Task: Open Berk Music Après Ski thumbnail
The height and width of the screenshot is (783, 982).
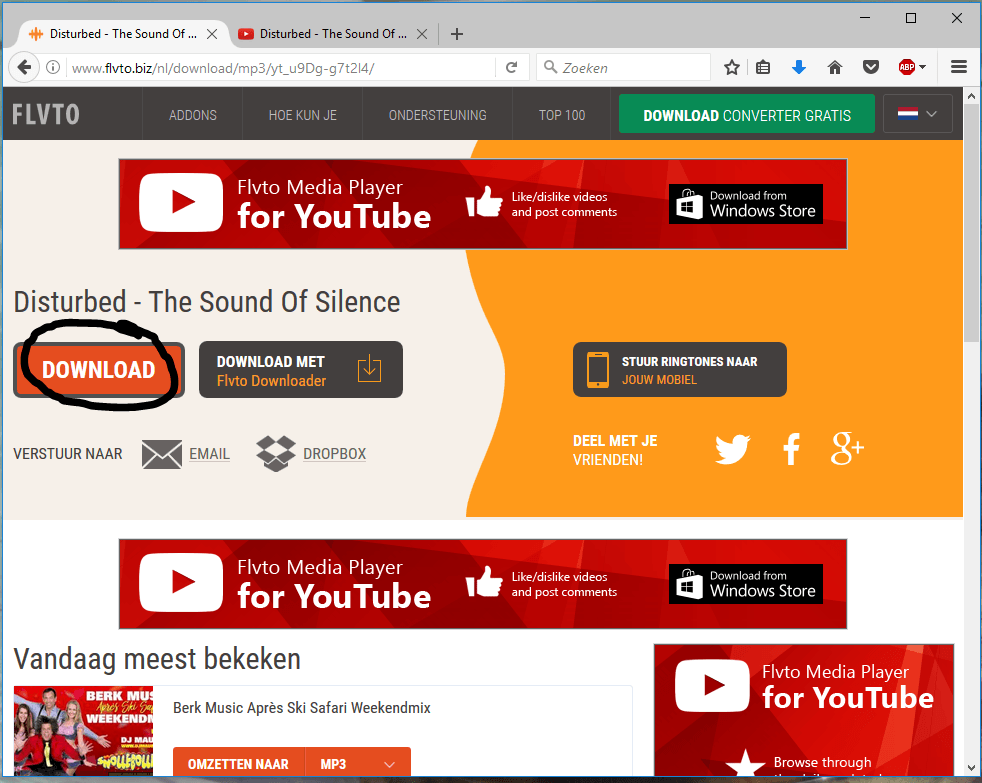Action: [83, 730]
